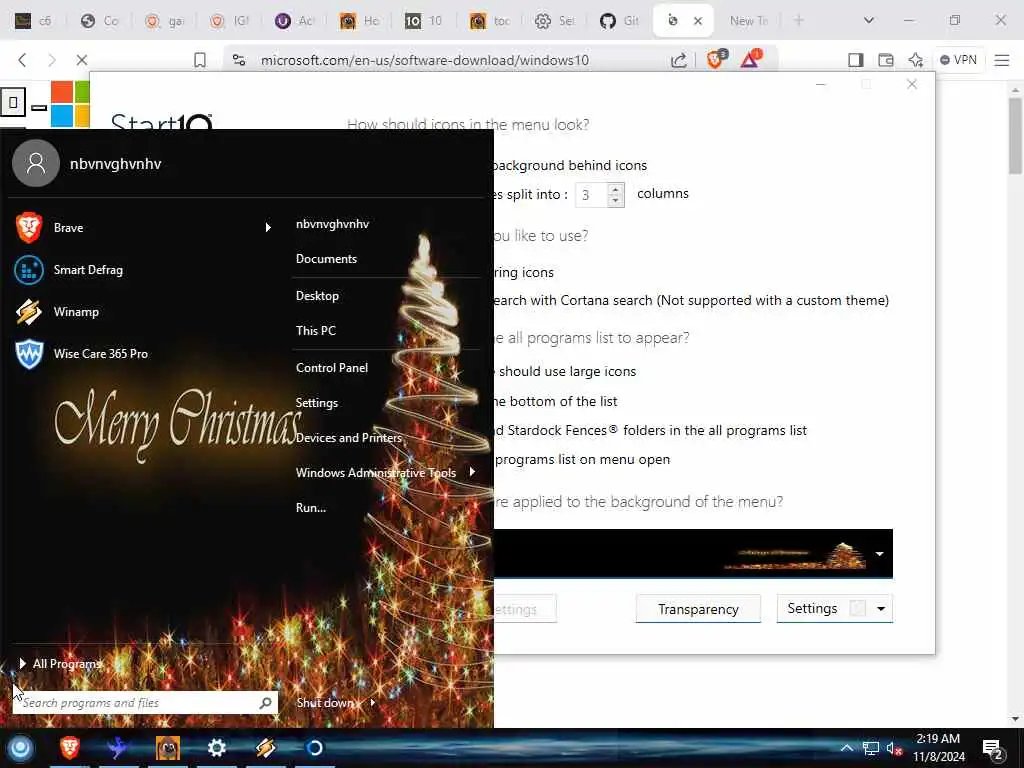
Task: Open nbvnvghvnhv user folder link
Action: pyautogui.click(x=332, y=224)
